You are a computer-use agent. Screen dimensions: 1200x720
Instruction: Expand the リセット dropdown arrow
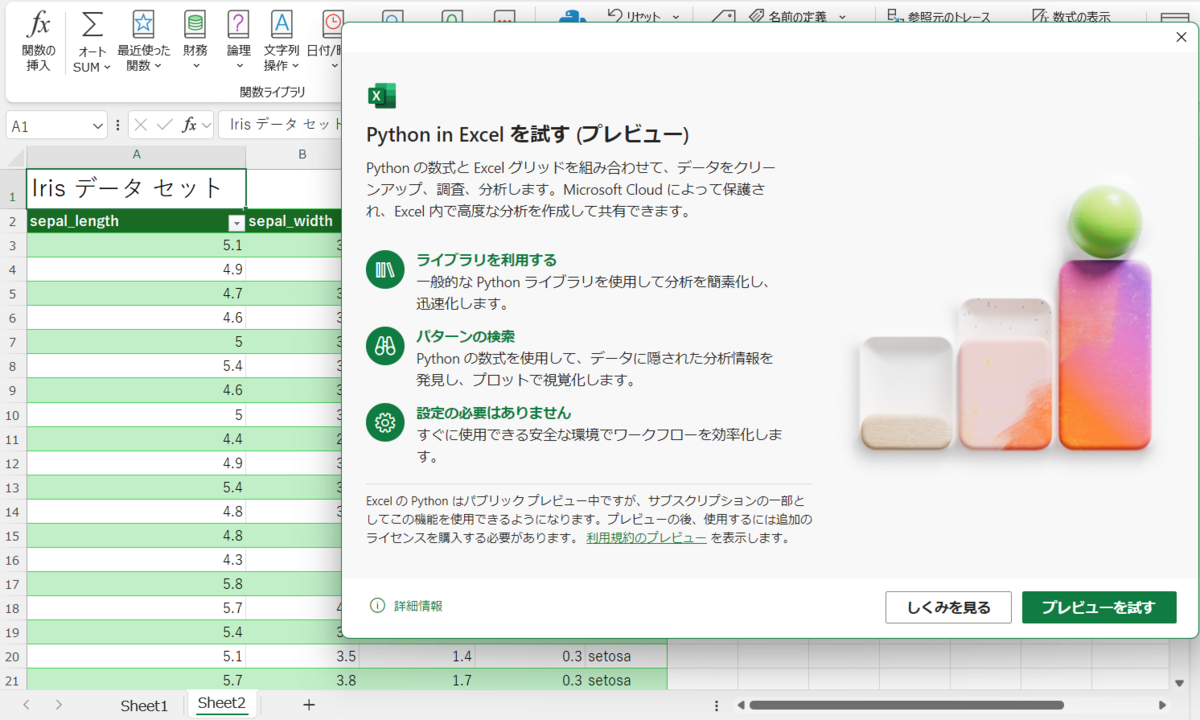[x=676, y=16]
